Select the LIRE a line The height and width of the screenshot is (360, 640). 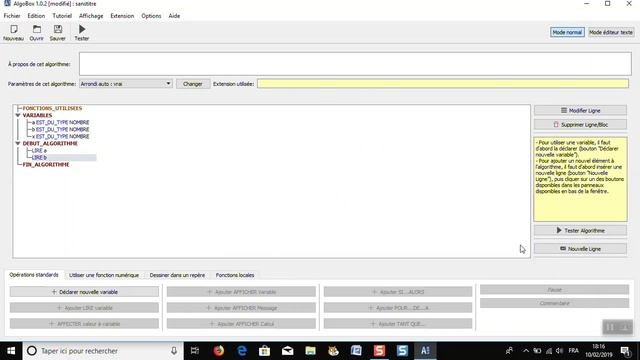39,151
